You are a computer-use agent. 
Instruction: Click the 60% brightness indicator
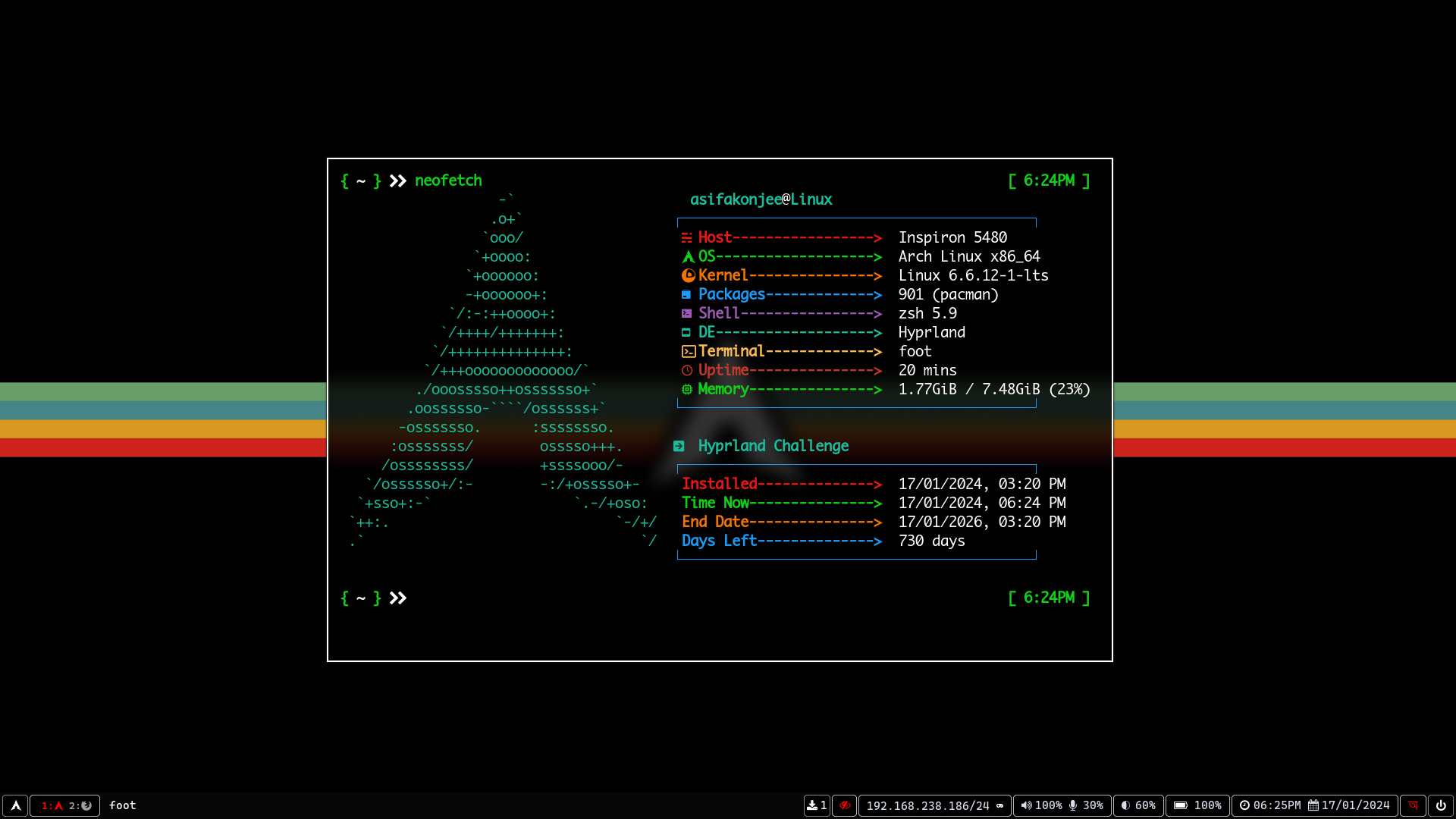pyautogui.click(x=1138, y=805)
